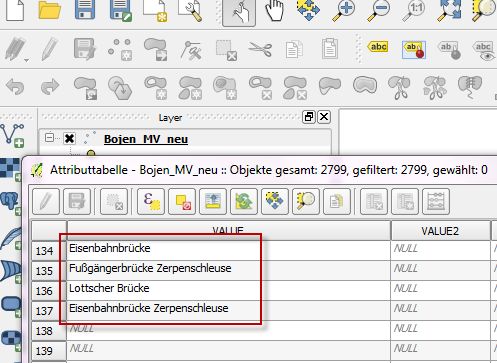Click Save Layer Edits icon in digitizing toolbar

point(85,49)
